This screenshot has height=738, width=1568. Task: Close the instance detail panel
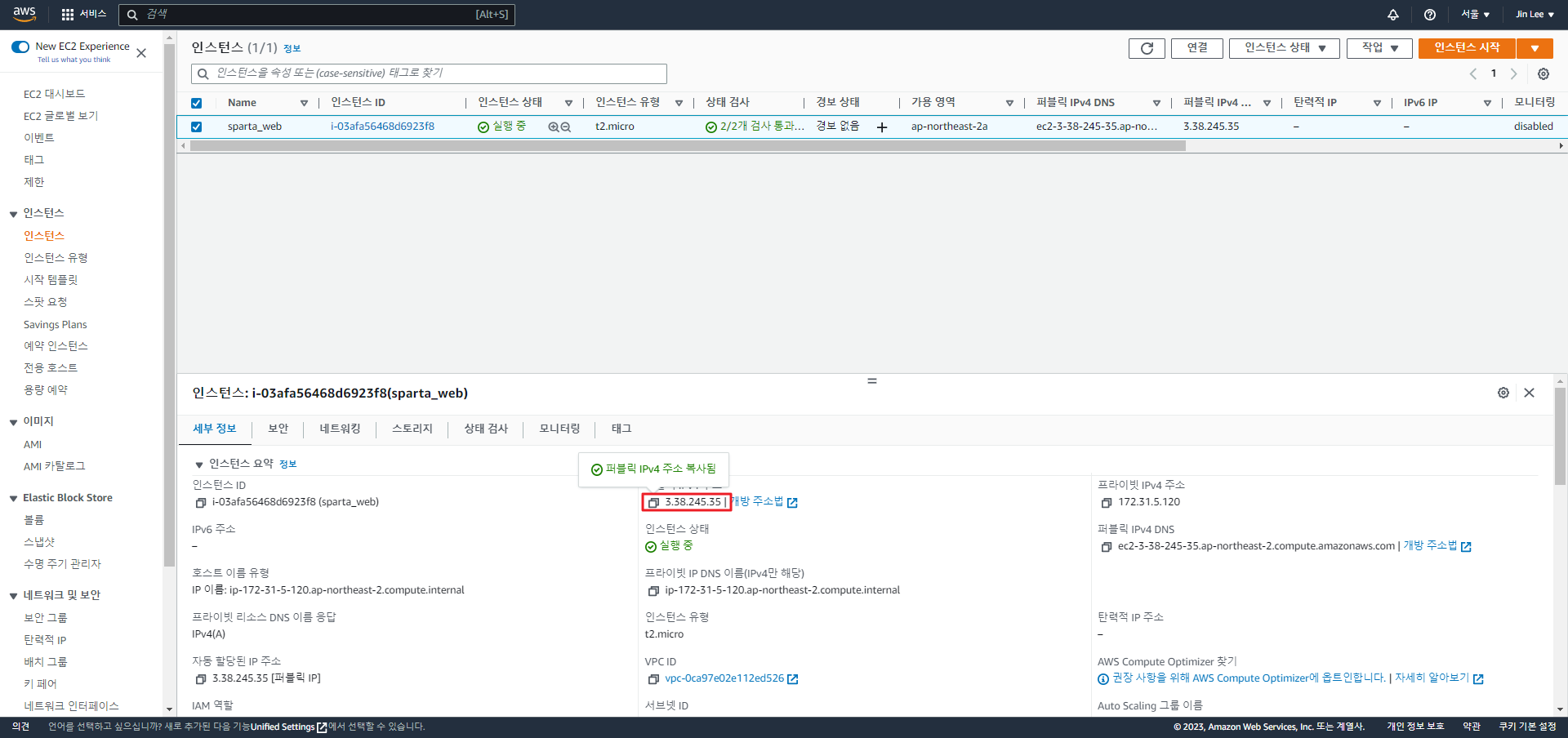coord(1530,393)
